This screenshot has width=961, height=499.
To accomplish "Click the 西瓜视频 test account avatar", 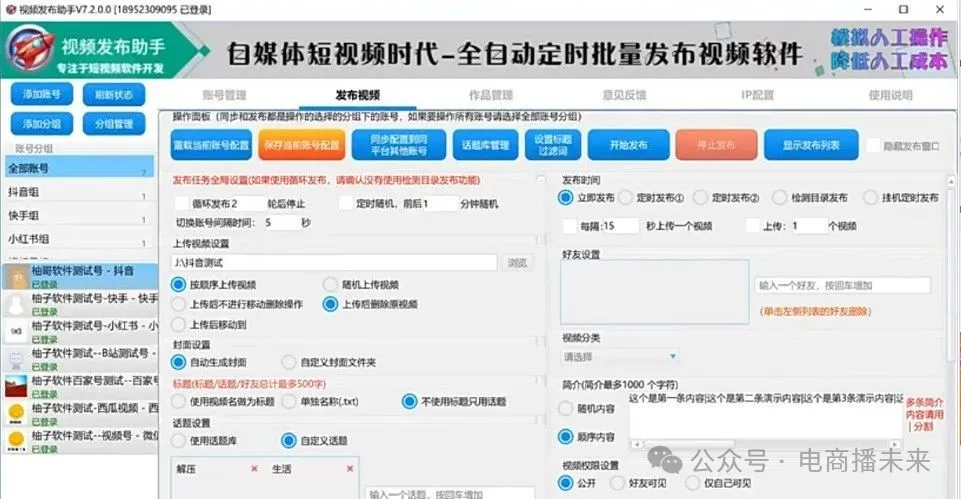I will (x=16, y=414).
